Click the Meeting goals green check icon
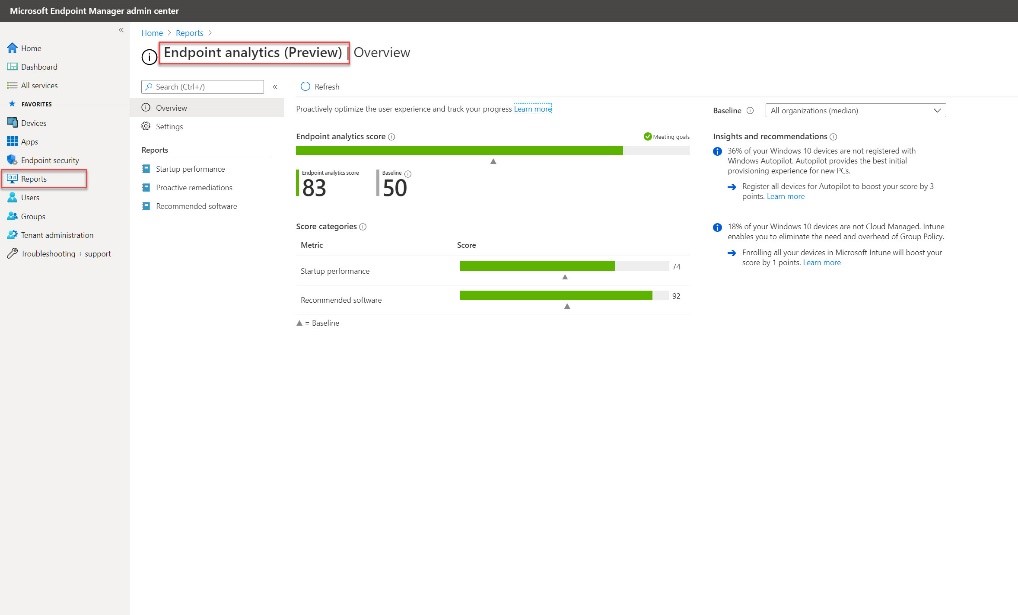This screenshot has height=615, width=1018. coord(647,136)
